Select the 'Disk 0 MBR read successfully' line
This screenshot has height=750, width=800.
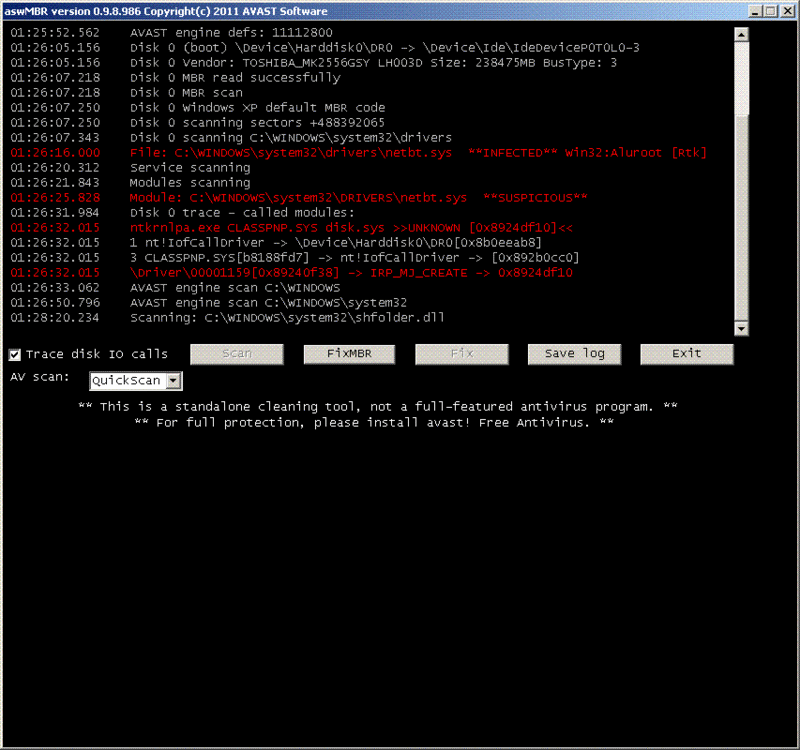(176, 78)
